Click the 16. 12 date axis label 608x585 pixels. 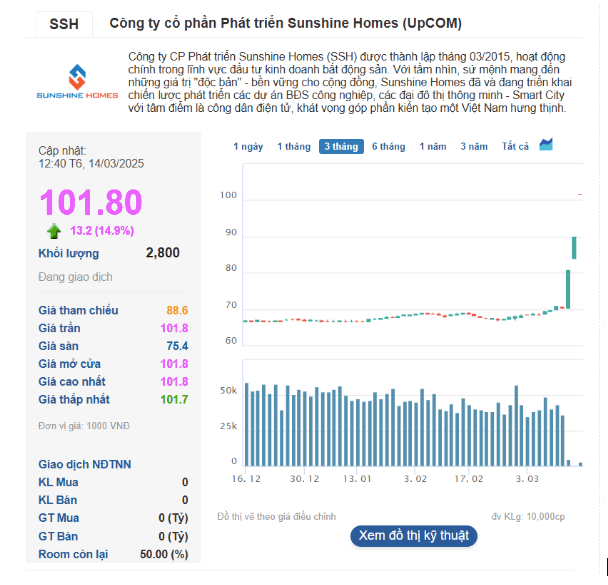coord(246,479)
